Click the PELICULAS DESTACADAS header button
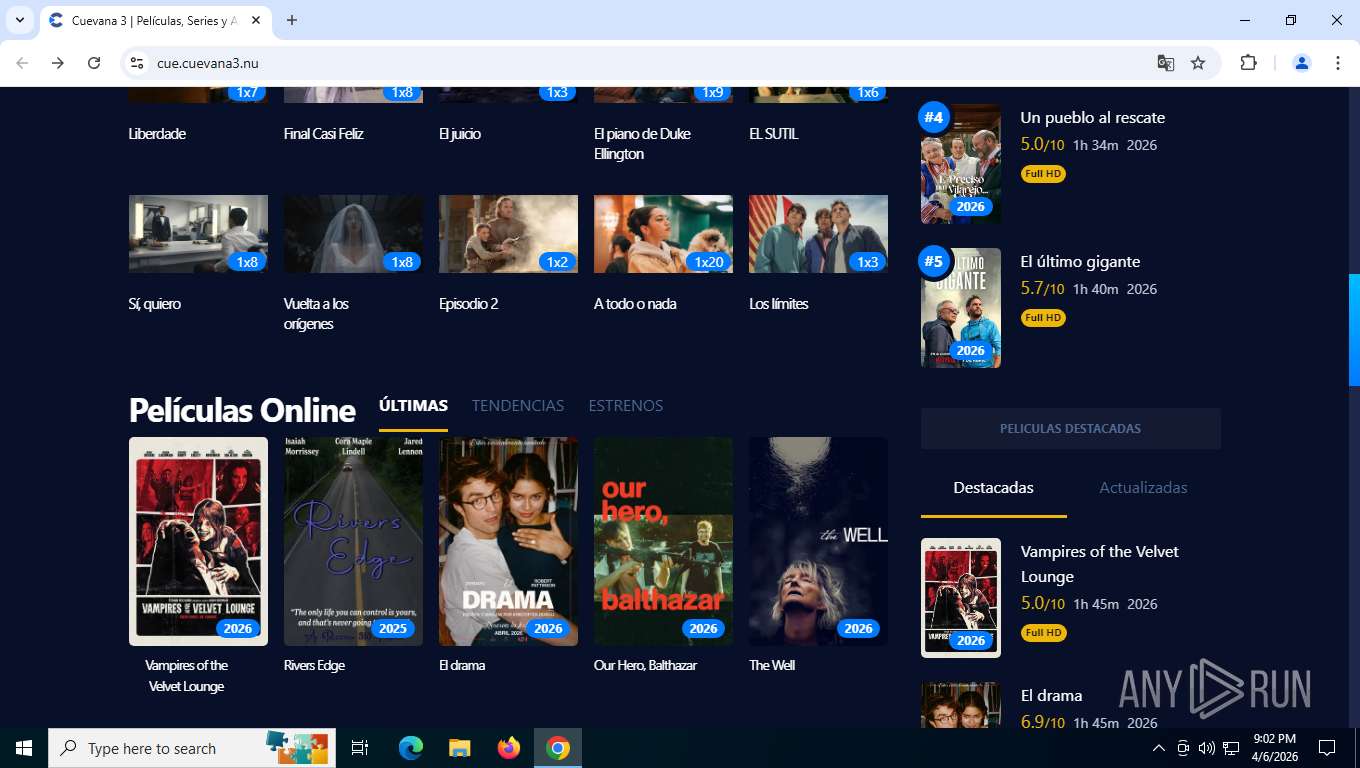 1070,428
